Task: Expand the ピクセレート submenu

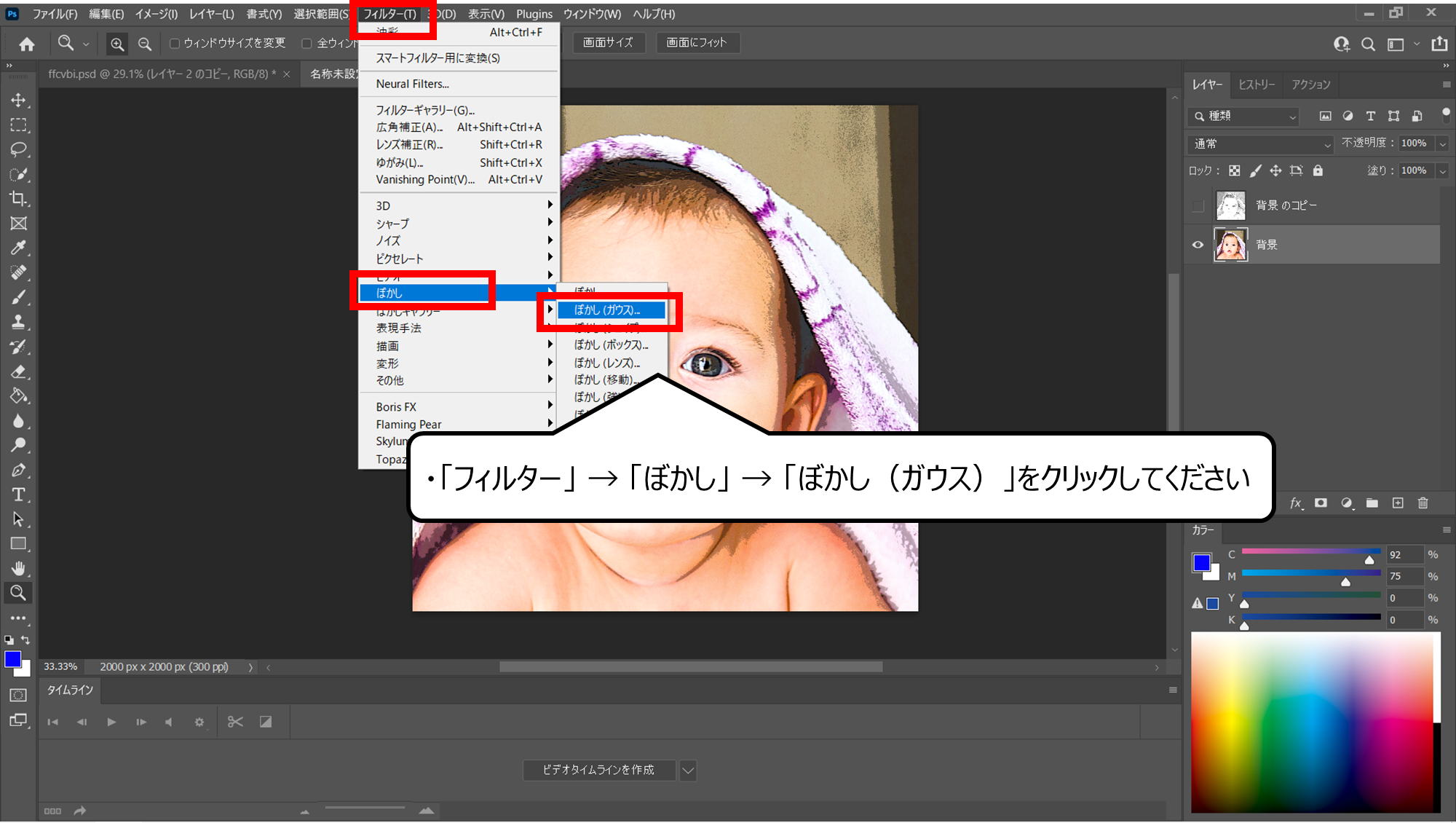Action: pos(459,259)
